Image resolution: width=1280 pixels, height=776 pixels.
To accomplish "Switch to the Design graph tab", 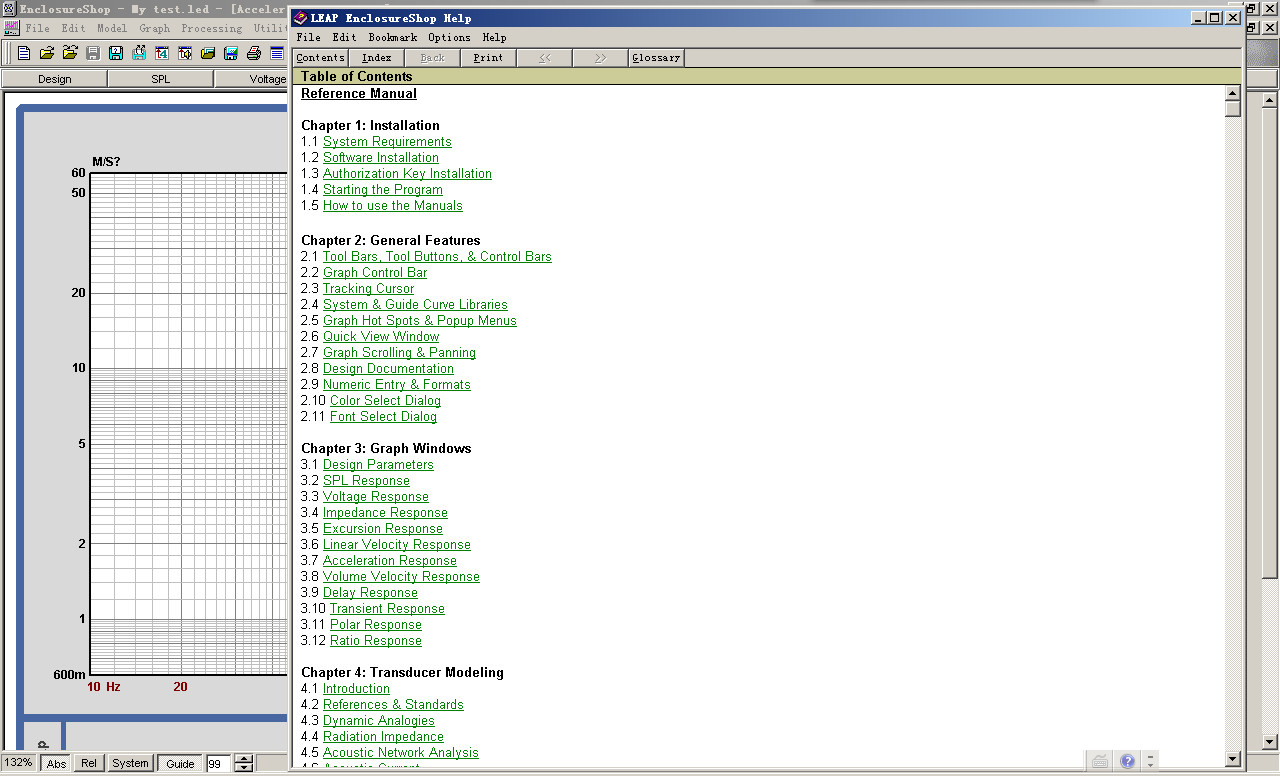I will click(54, 79).
